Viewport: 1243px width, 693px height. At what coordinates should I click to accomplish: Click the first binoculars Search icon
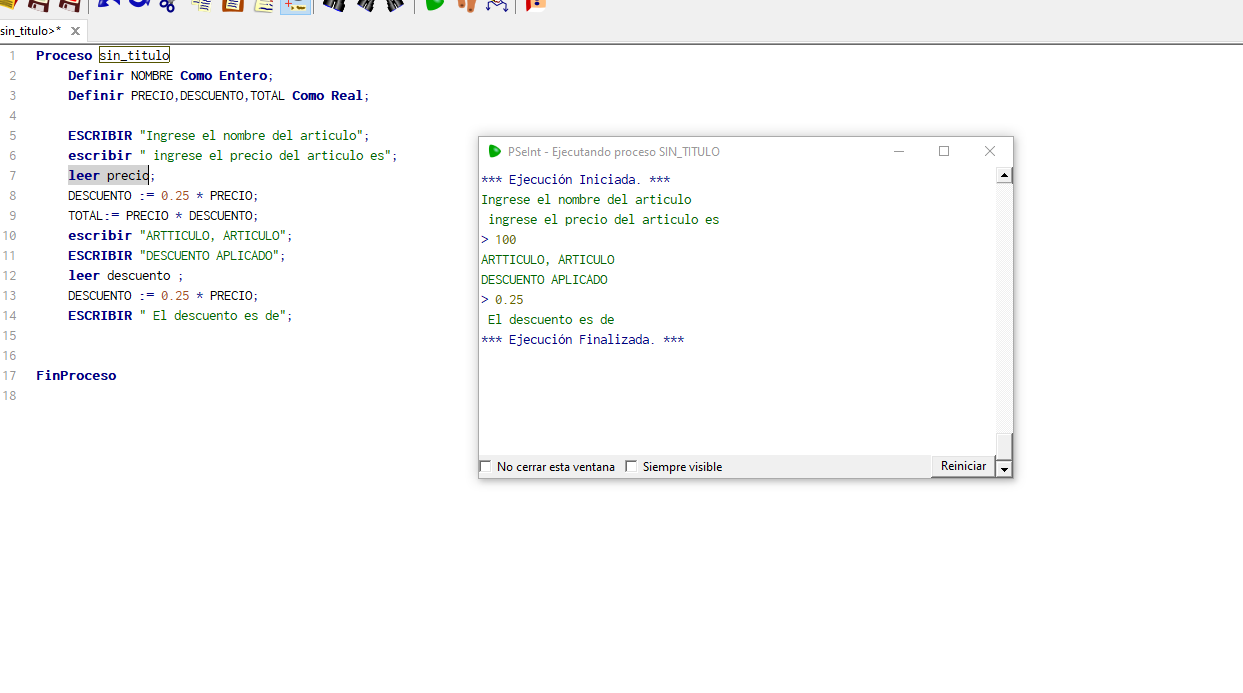click(333, 5)
